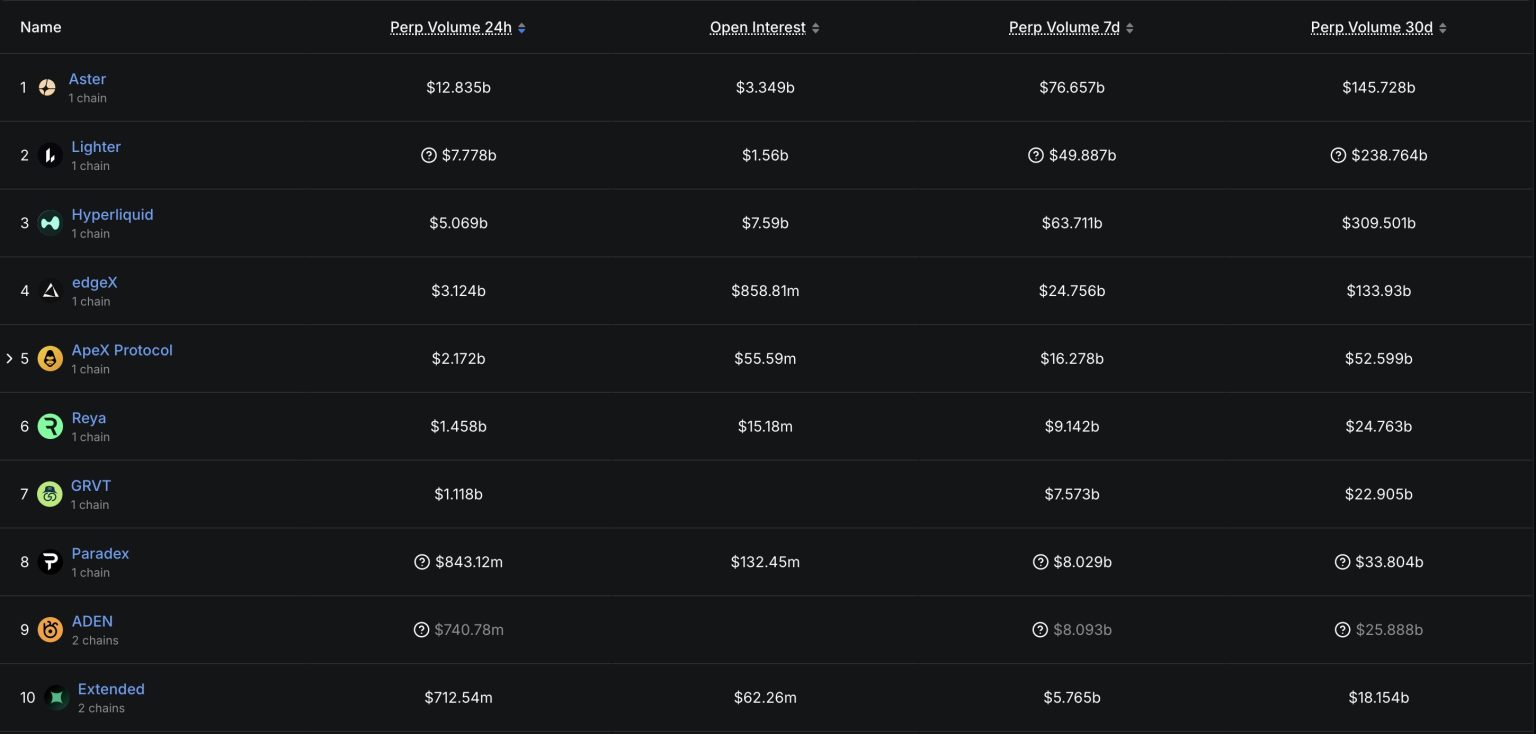Click the Extended logo icon
This screenshot has height=734, width=1536.
[57, 698]
